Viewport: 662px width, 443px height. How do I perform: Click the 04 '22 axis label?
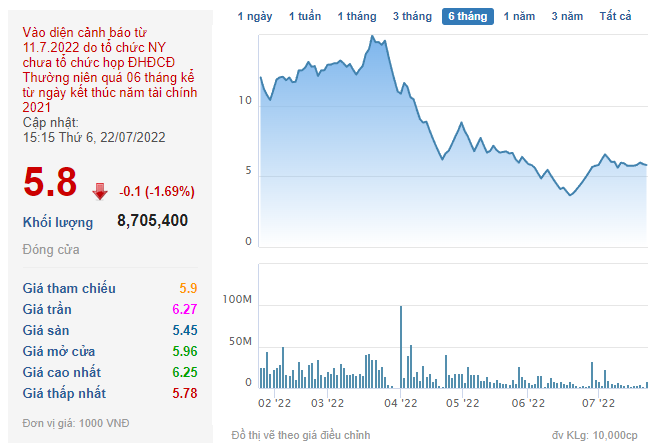(x=402, y=403)
